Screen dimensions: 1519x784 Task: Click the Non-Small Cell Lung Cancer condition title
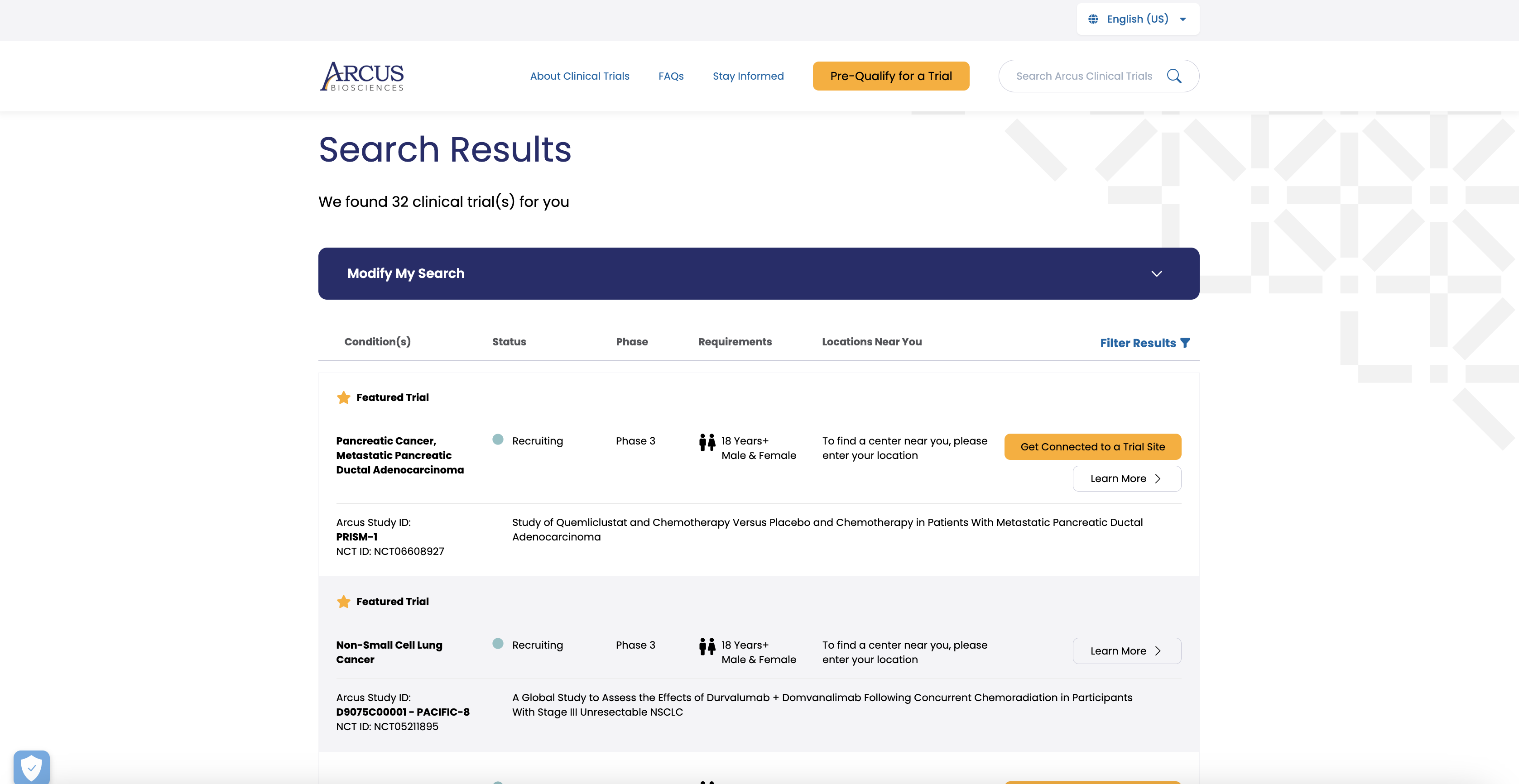point(389,652)
